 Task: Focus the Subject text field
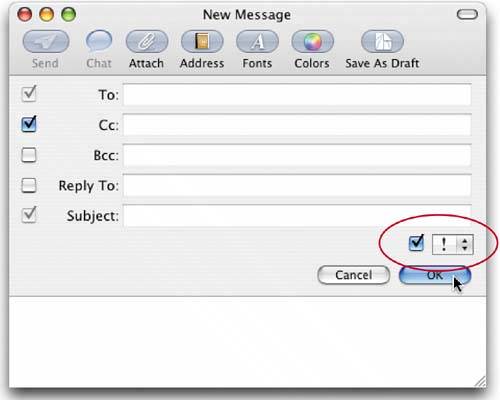click(x=297, y=216)
